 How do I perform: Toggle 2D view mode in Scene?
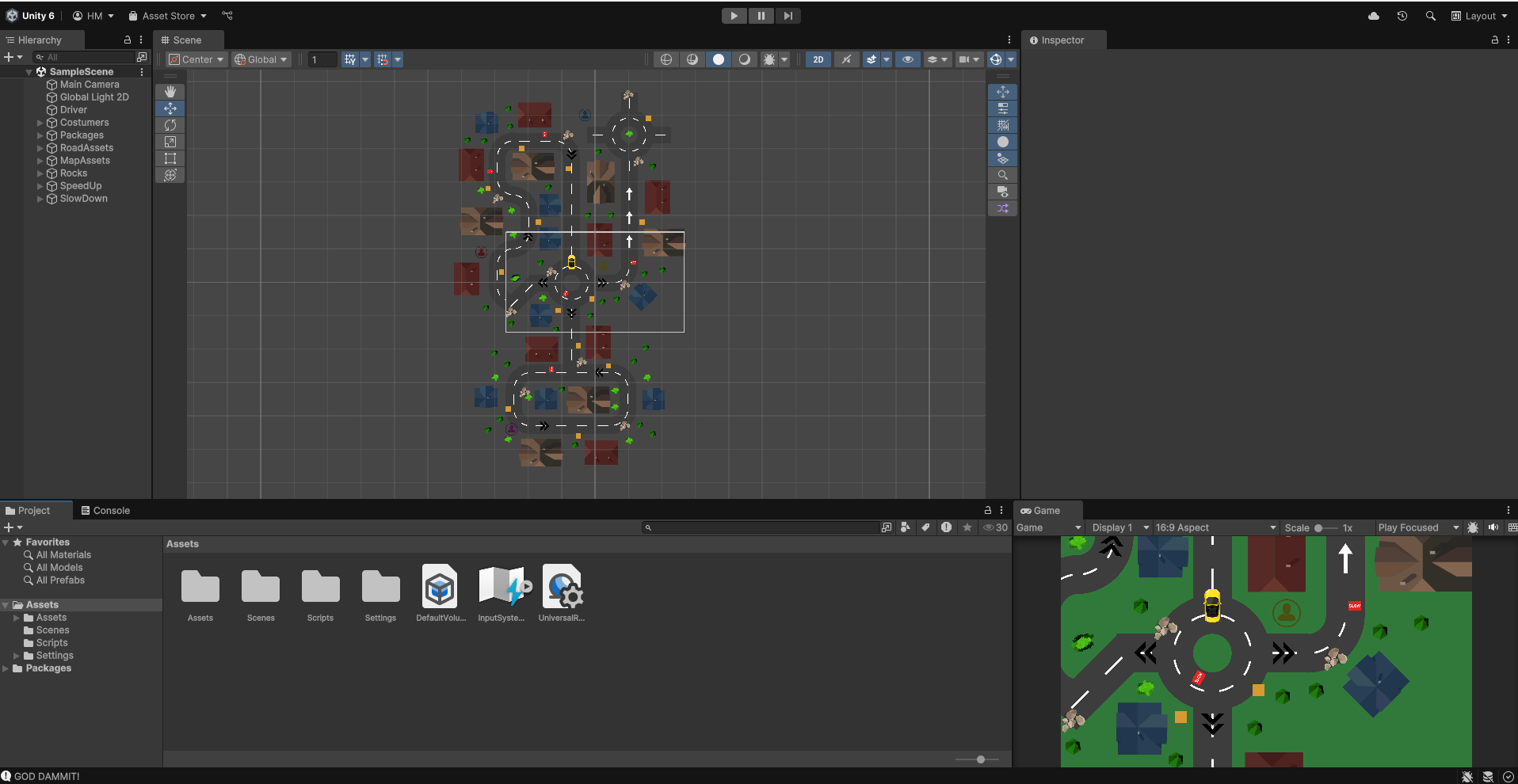[x=818, y=59]
